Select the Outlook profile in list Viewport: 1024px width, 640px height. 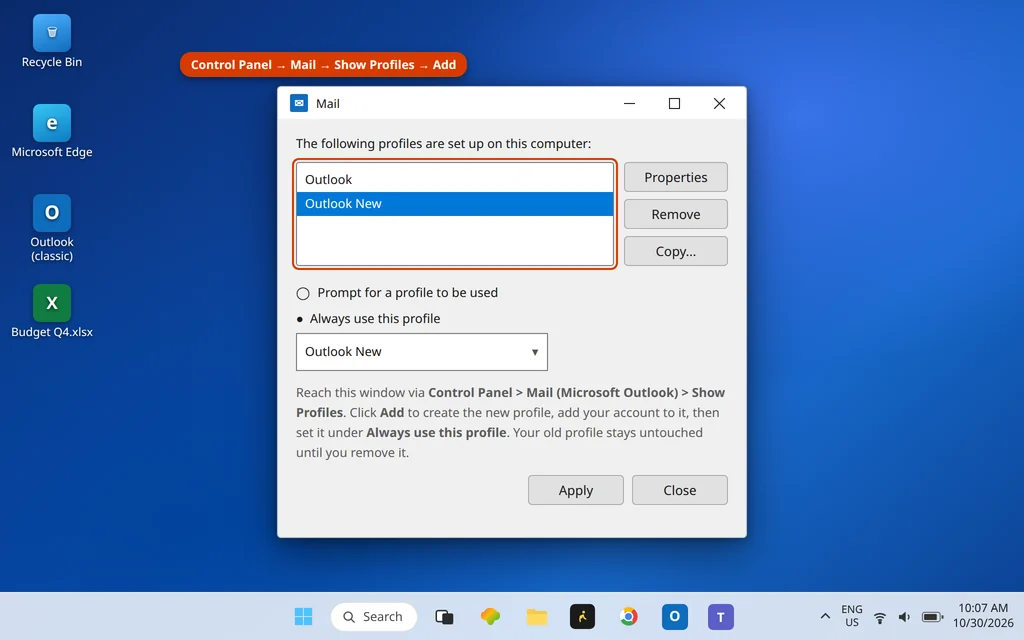[x=455, y=179]
